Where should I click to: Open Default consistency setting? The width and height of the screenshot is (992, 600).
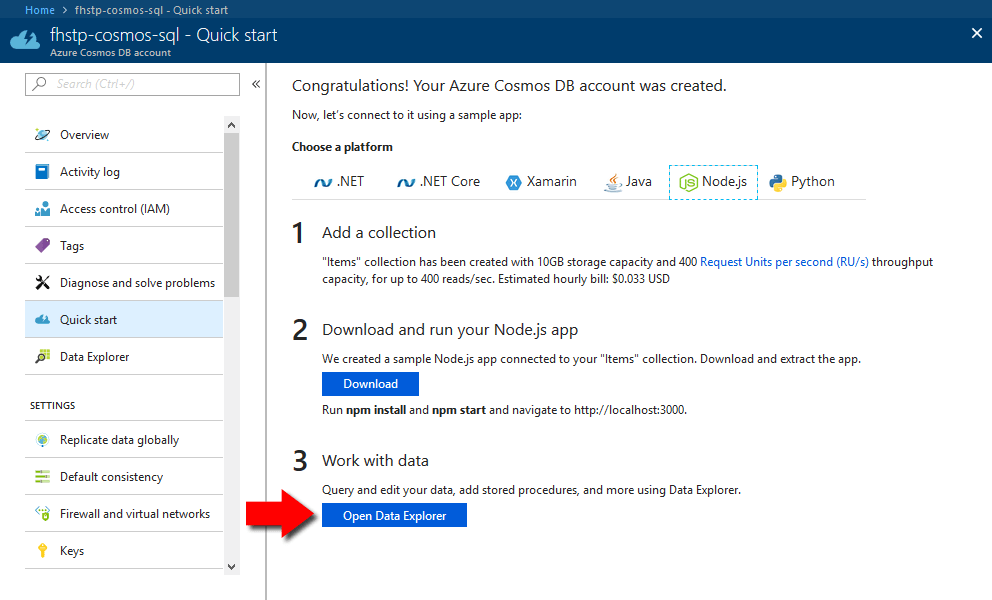124,477
